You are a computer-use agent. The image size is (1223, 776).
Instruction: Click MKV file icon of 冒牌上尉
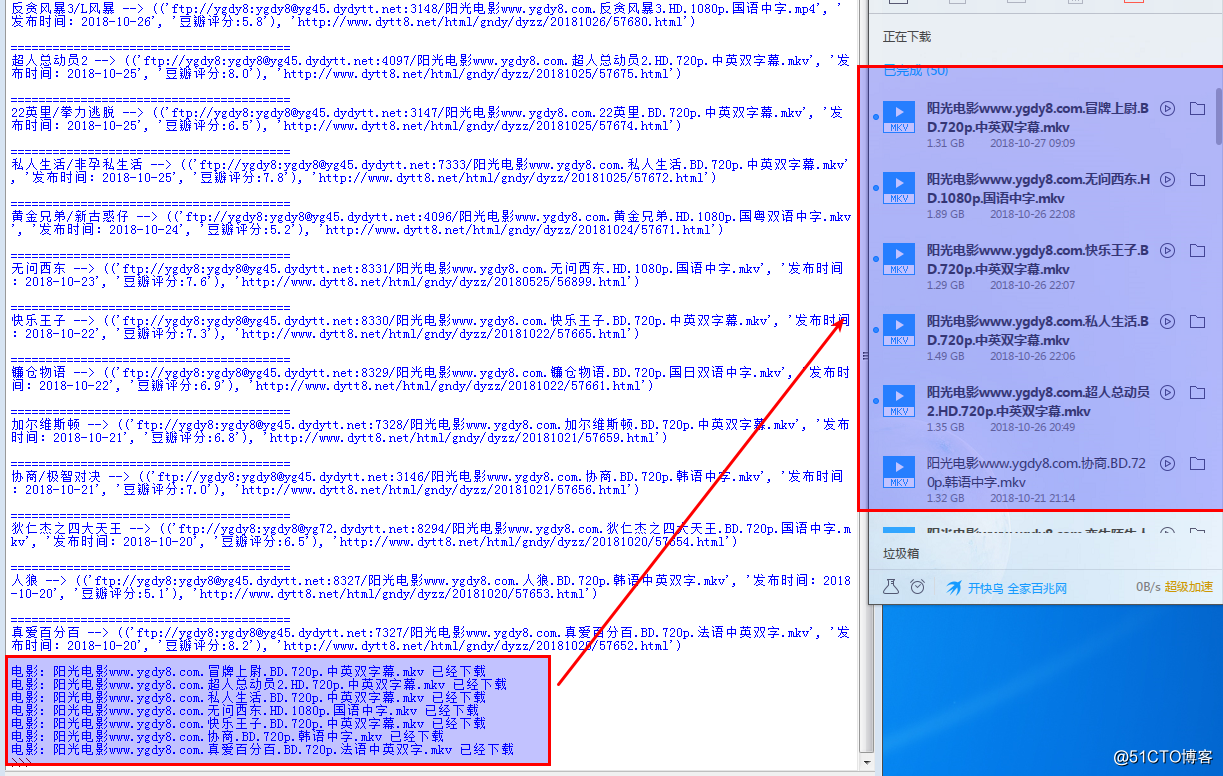point(899,117)
